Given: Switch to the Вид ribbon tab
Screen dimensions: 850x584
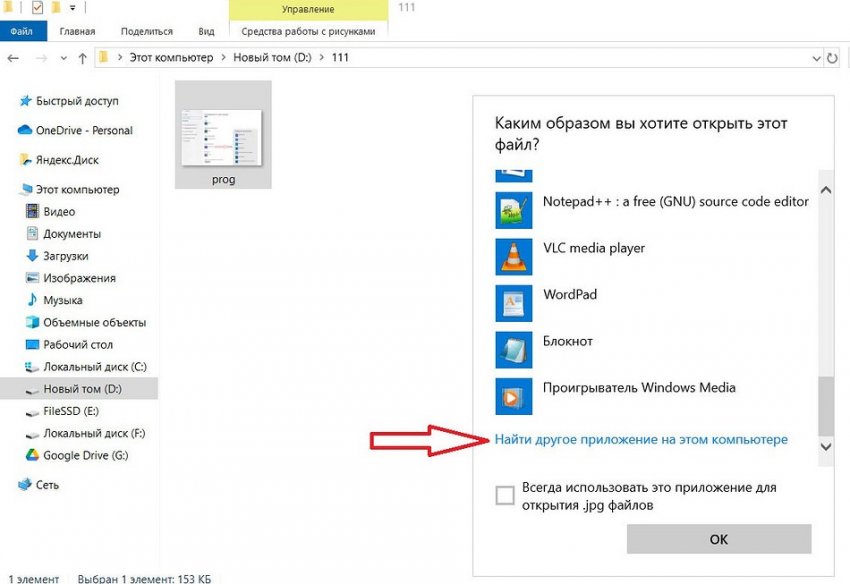Looking at the screenshot, I should click(x=206, y=32).
